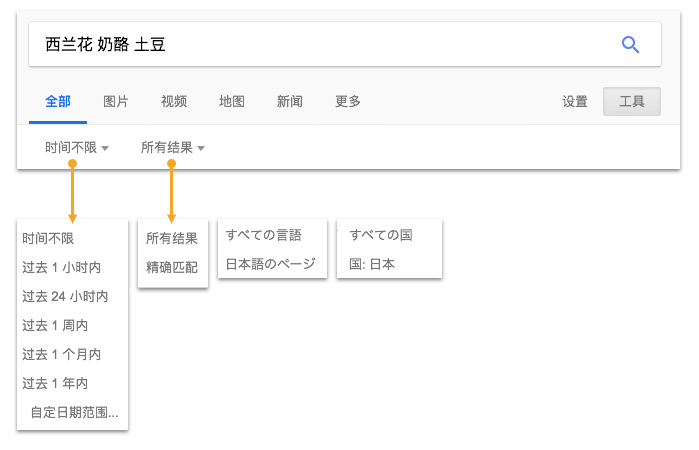Select the 地图 tab

pyautogui.click(x=232, y=101)
